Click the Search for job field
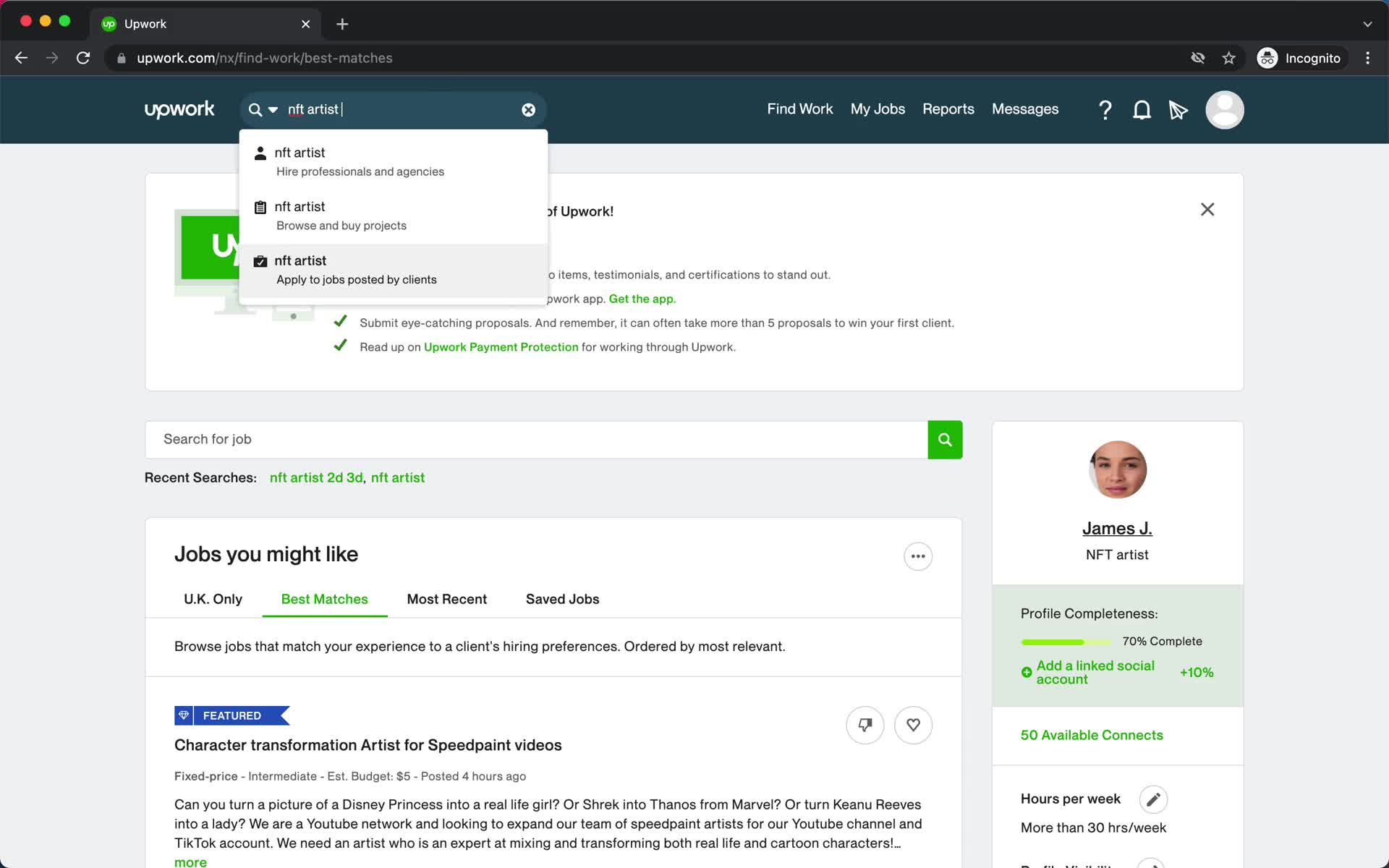Image resolution: width=1389 pixels, height=868 pixels. pyautogui.click(x=536, y=440)
